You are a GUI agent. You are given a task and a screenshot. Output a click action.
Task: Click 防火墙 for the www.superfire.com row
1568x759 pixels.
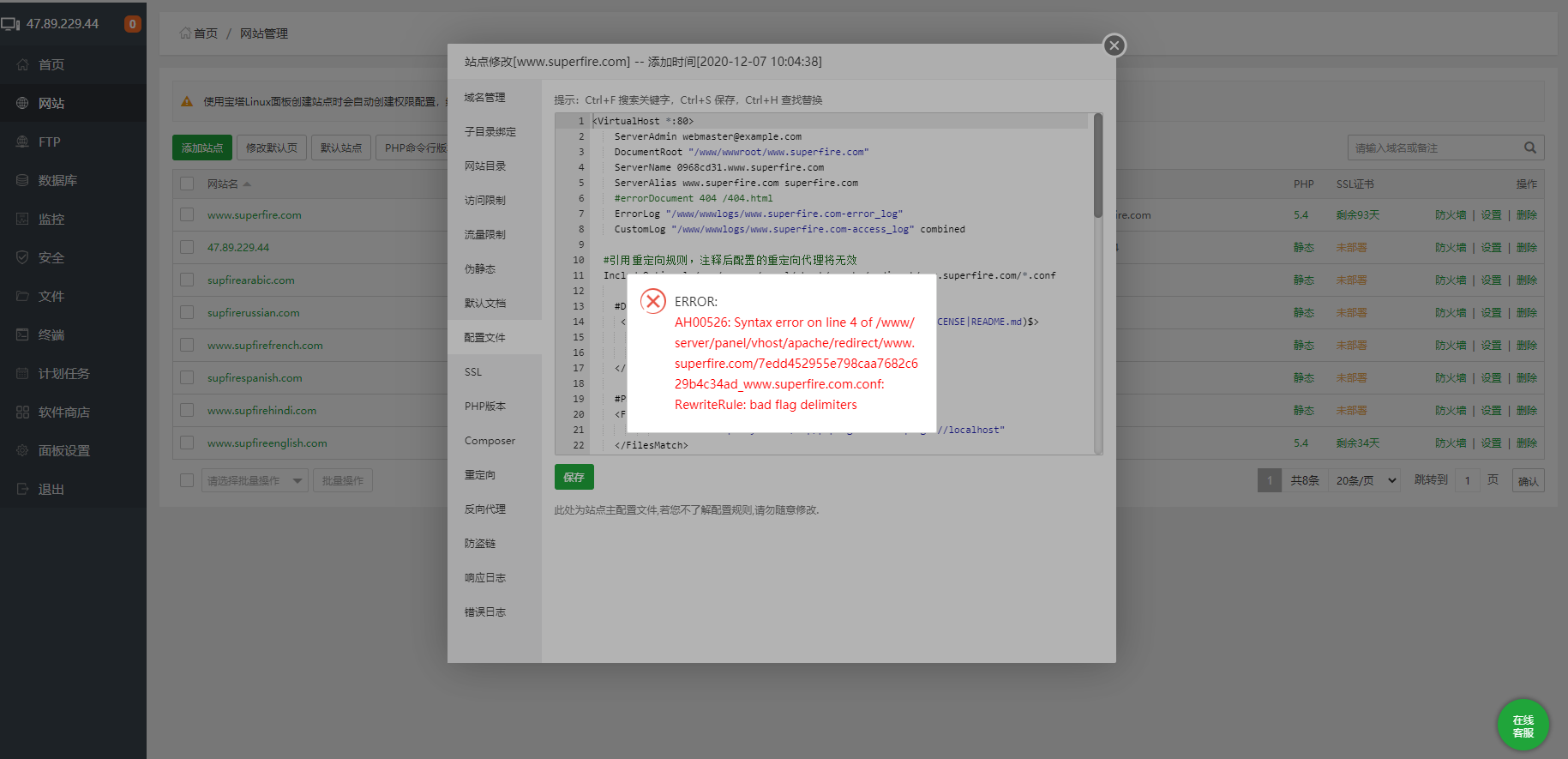pos(1451,215)
